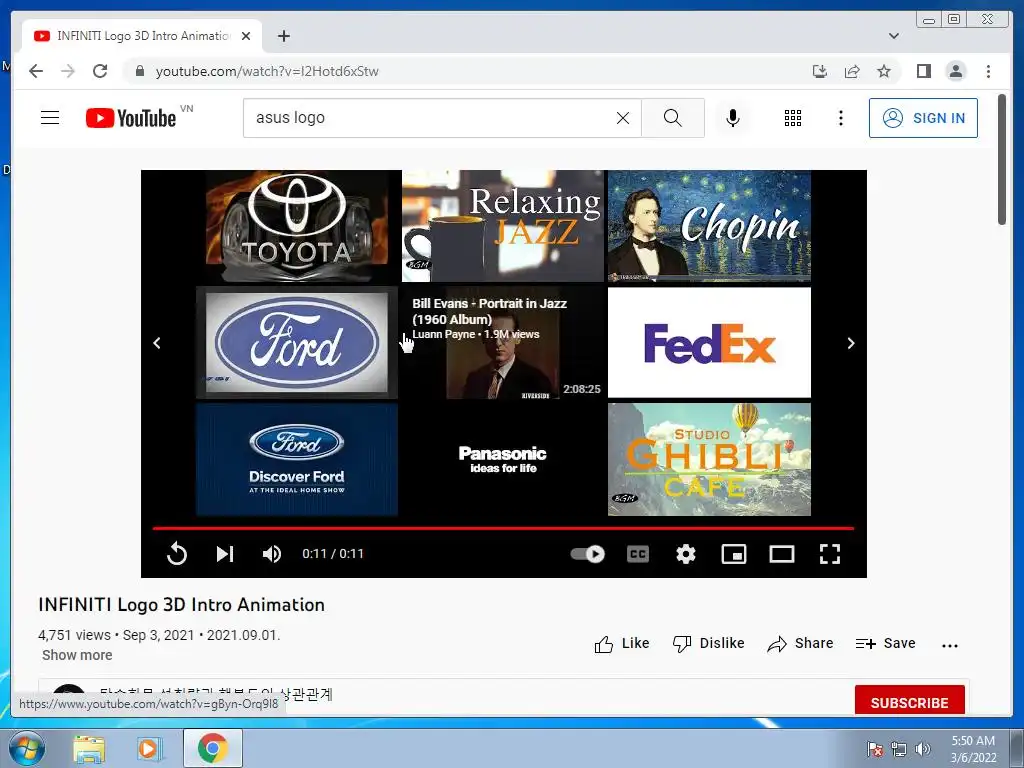Go forward in browser history
The height and width of the screenshot is (768, 1024).
click(x=68, y=71)
